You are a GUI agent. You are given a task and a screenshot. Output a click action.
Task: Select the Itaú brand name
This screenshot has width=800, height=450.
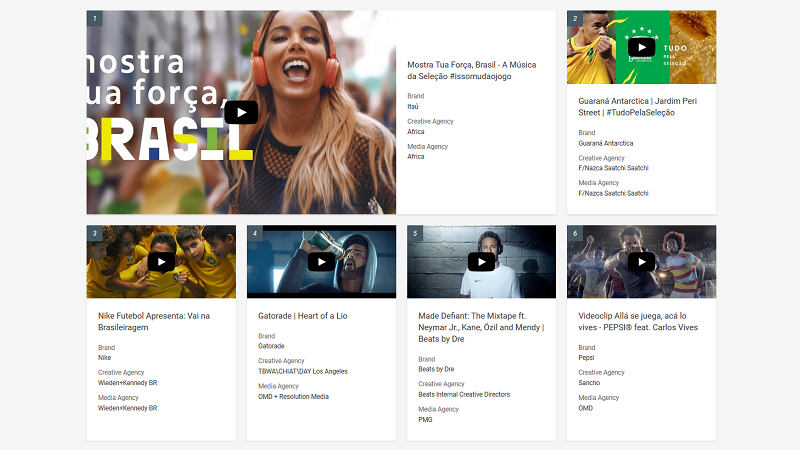click(413, 105)
